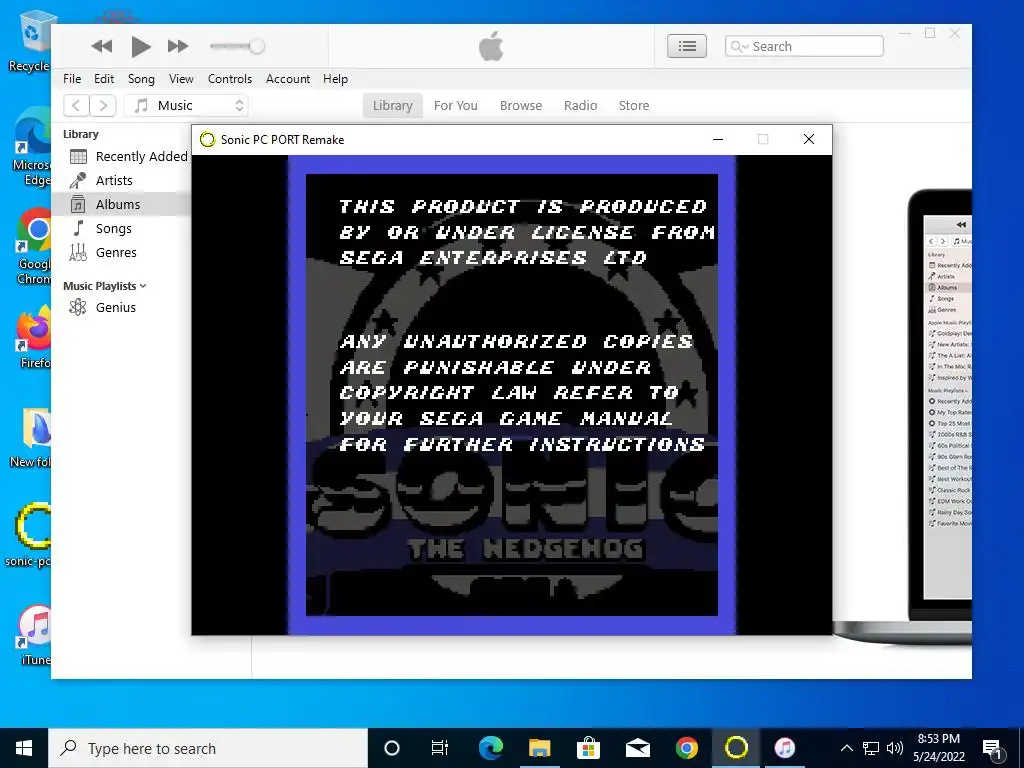Expand the Music media type dropdown
Viewport: 1024px width, 768px height.
[186, 105]
